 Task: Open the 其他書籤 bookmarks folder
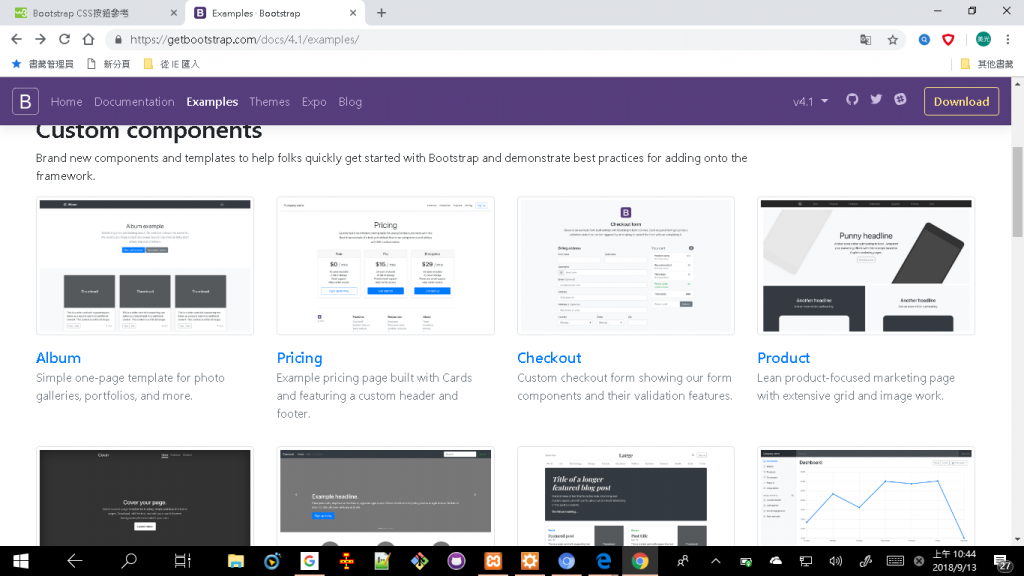pyautogui.click(x=987, y=64)
